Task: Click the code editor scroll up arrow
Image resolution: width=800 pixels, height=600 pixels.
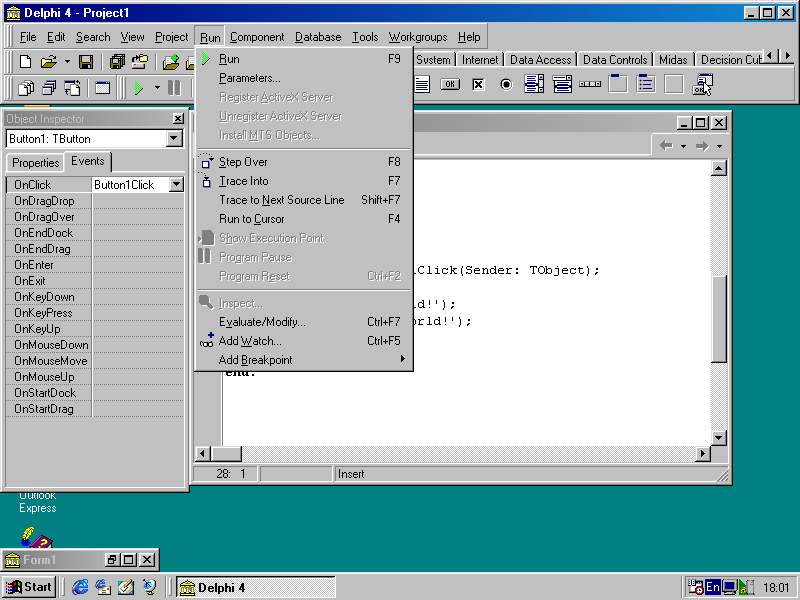Action: 718,168
